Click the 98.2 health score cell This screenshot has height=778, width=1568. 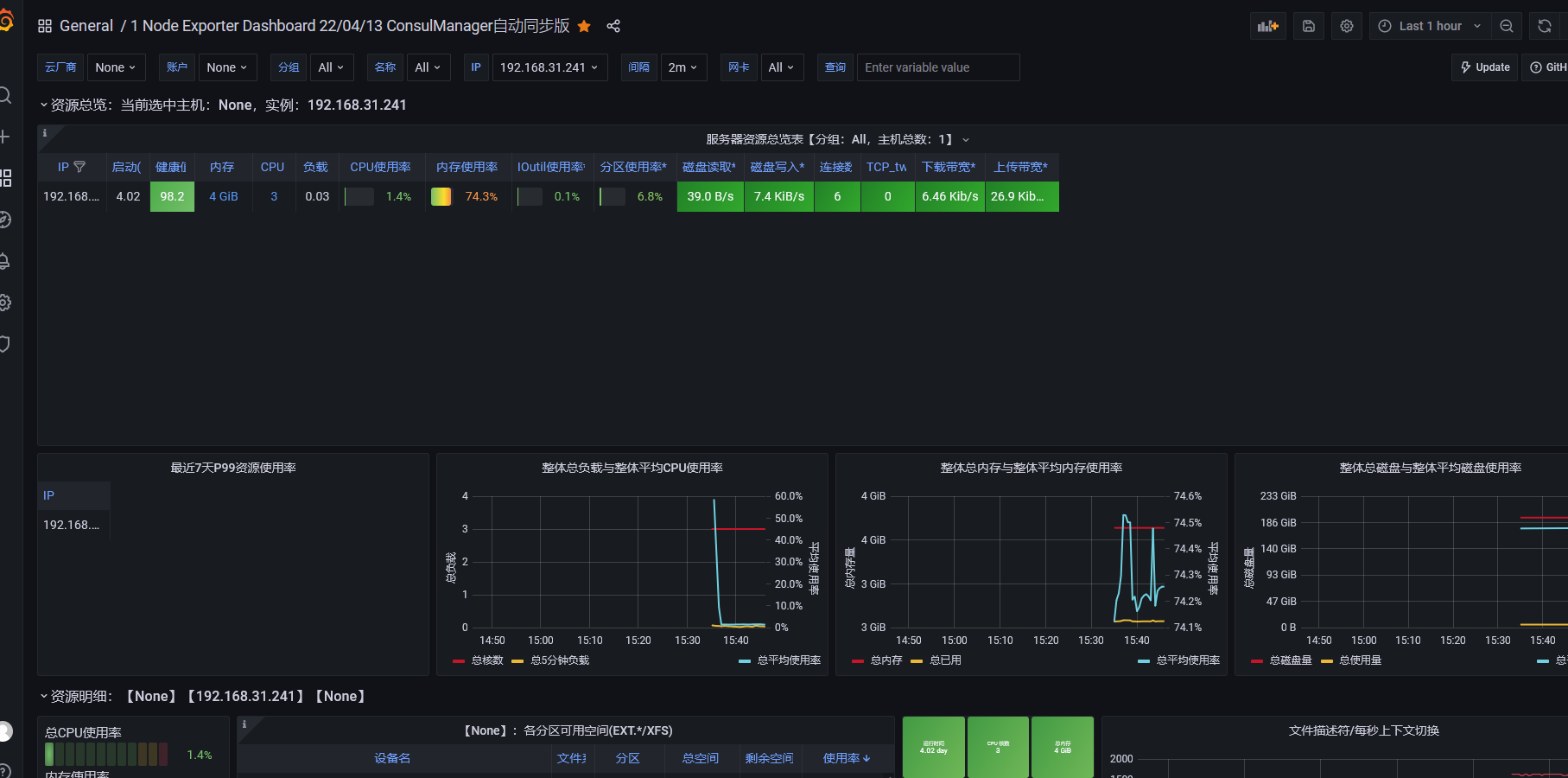tap(172, 196)
